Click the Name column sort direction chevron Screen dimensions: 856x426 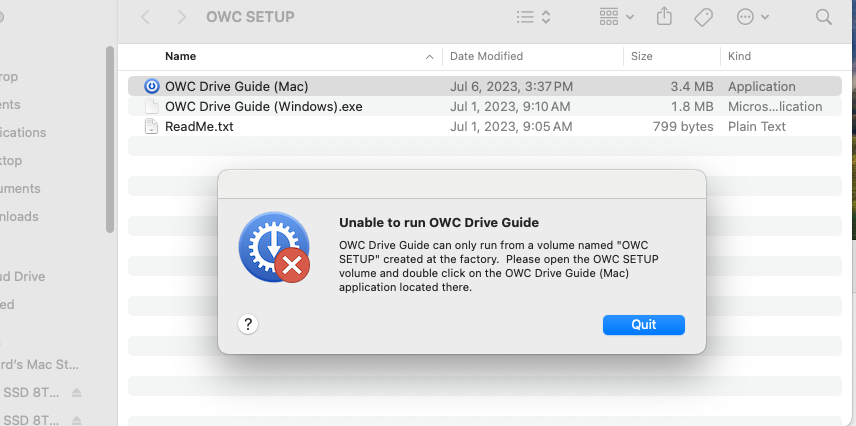[430, 57]
